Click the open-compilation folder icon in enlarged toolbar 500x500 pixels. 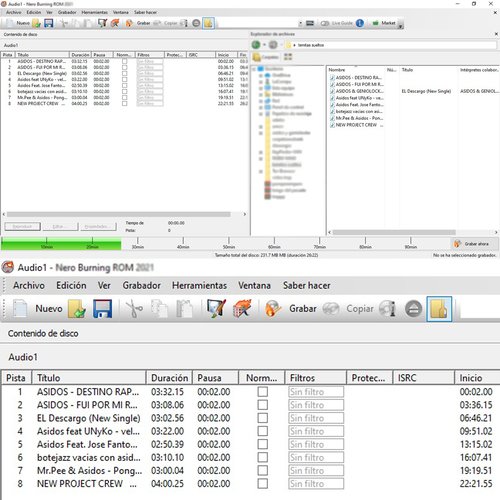click(77, 308)
